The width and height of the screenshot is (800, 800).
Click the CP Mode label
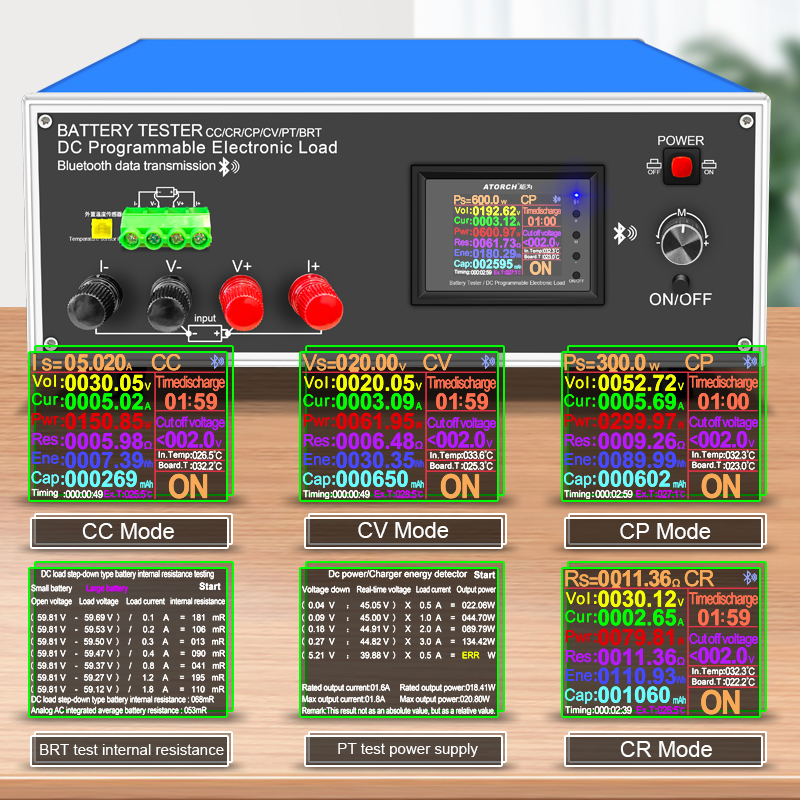[x=665, y=532]
